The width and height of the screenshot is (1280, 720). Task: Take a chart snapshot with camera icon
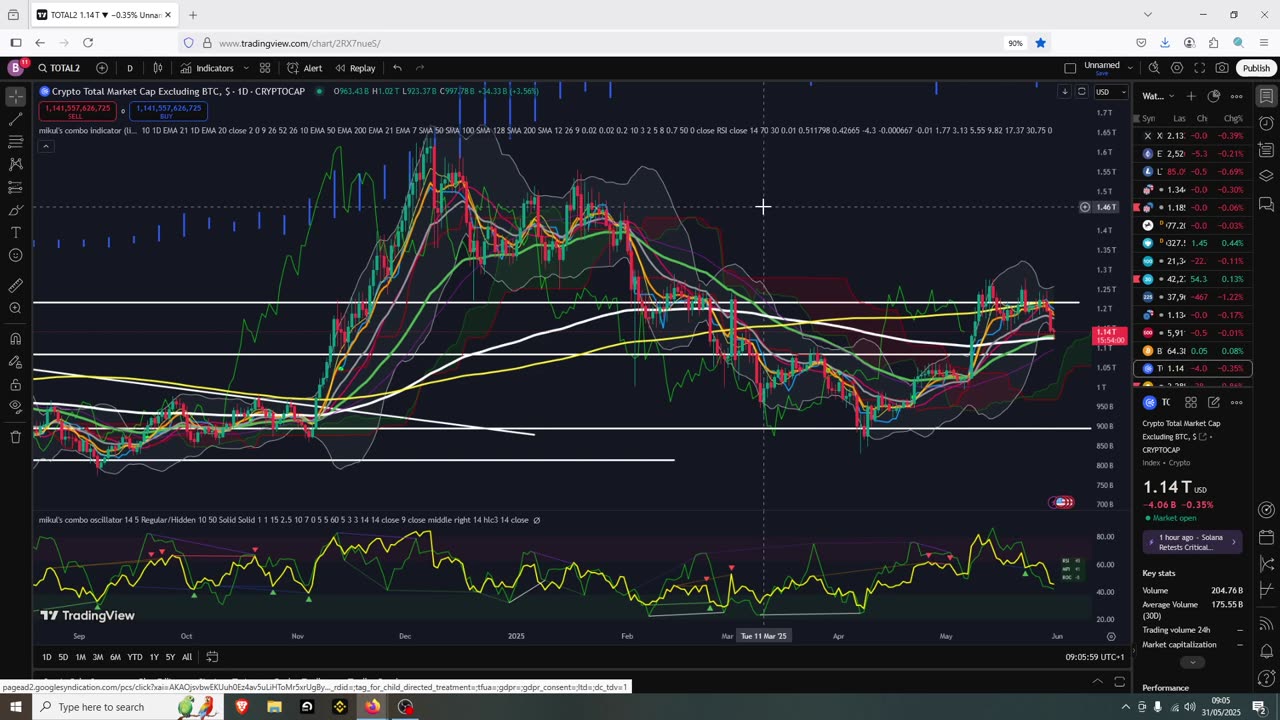point(1222,68)
